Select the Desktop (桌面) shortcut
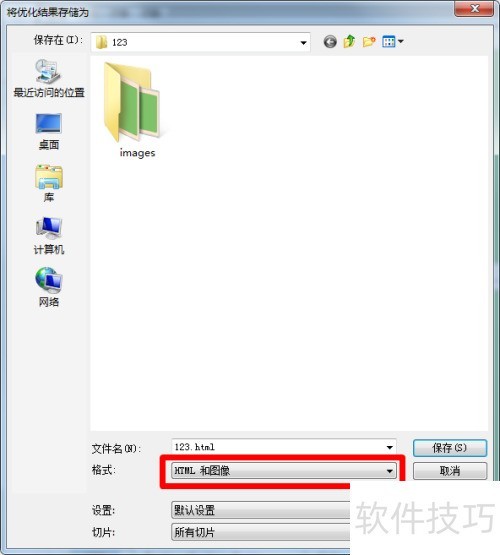The height and width of the screenshot is (555, 500). pyautogui.click(x=49, y=132)
